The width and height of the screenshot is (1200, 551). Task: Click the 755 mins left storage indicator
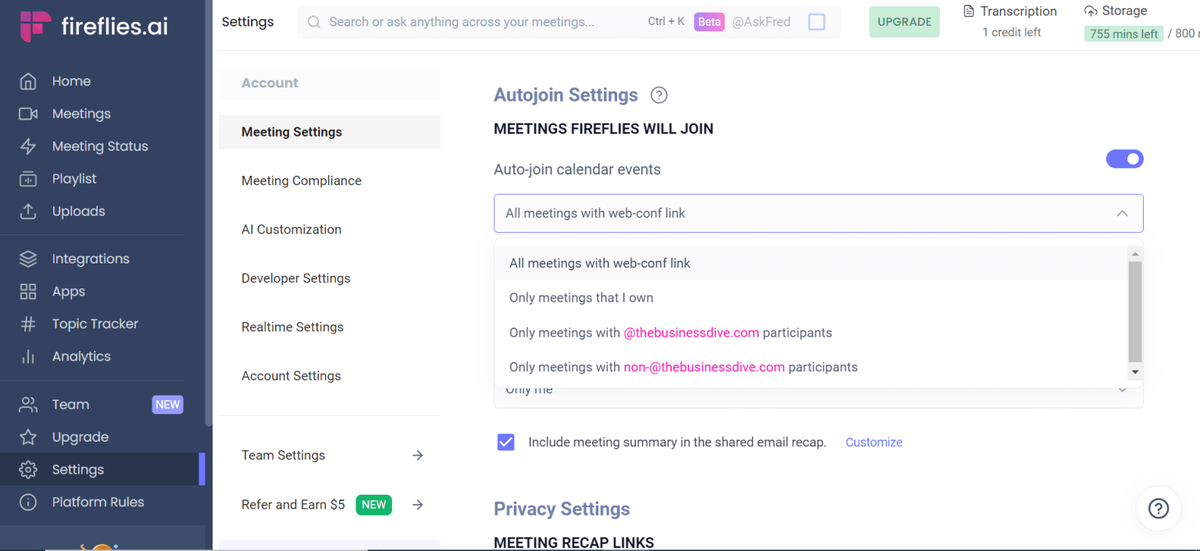point(1124,34)
